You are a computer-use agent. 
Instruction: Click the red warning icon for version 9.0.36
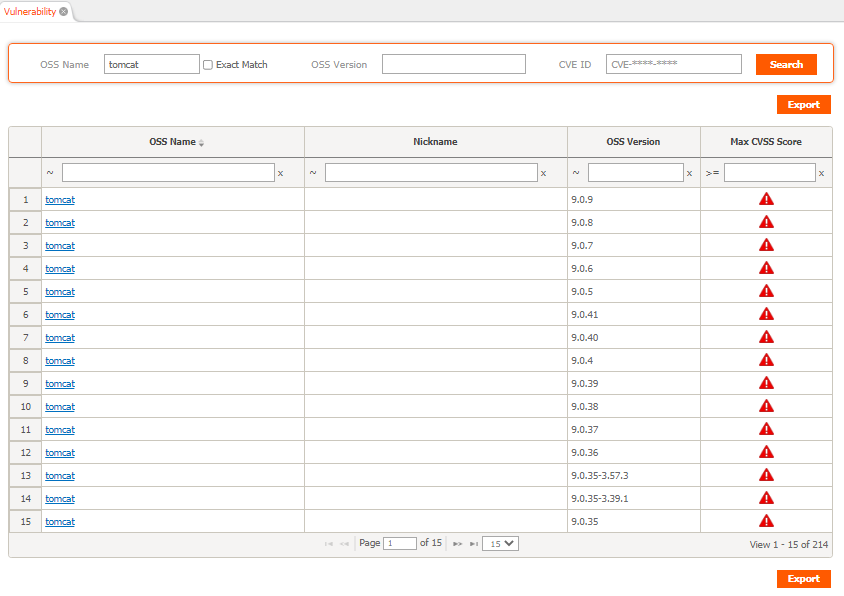click(x=766, y=452)
